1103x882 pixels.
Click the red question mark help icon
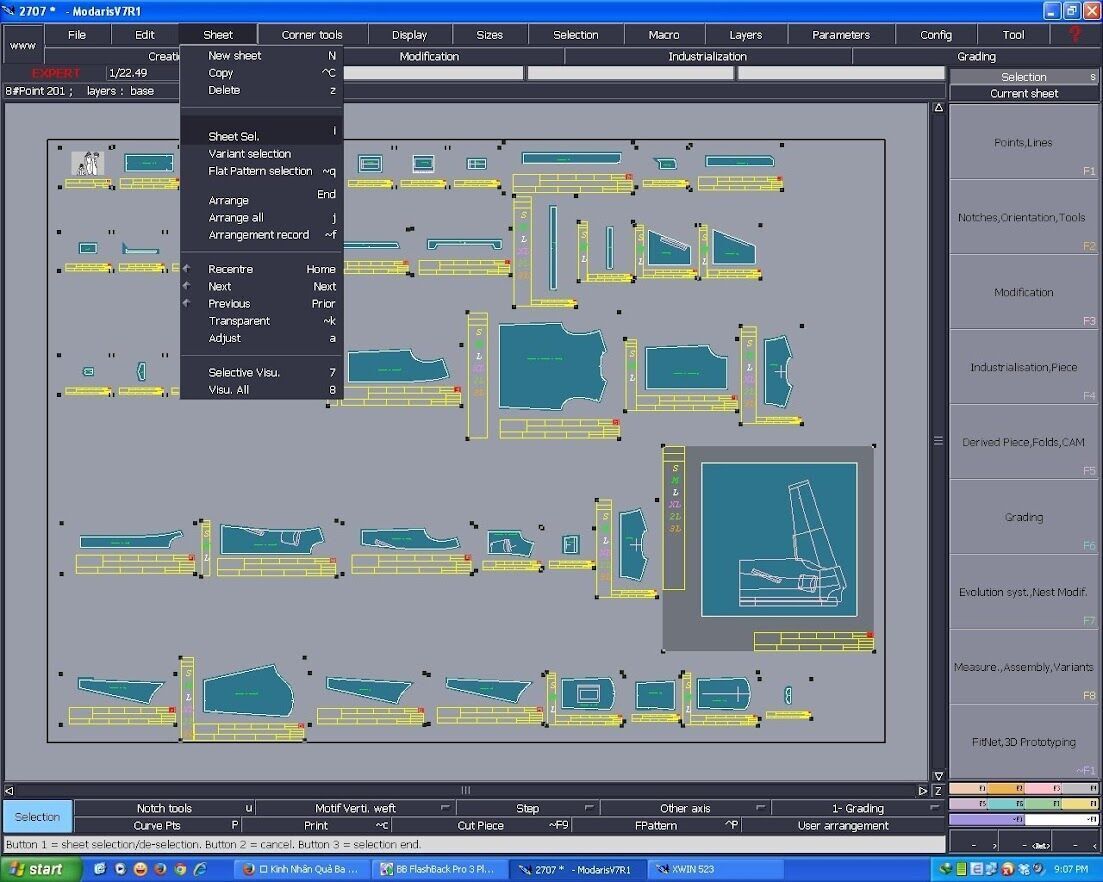(x=1074, y=34)
